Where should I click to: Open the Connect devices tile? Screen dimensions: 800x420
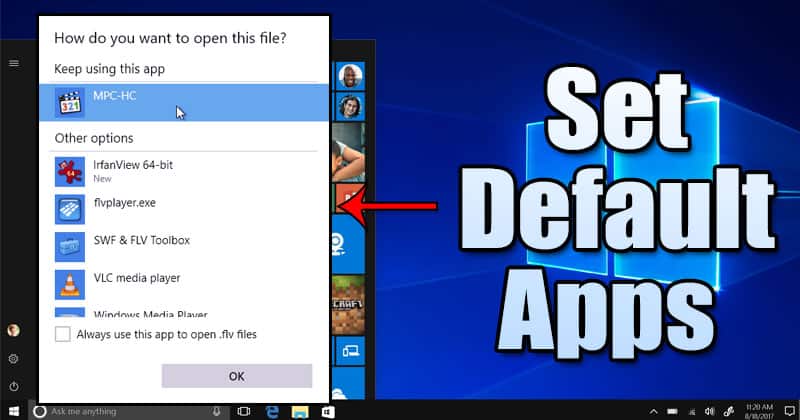(x=351, y=351)
